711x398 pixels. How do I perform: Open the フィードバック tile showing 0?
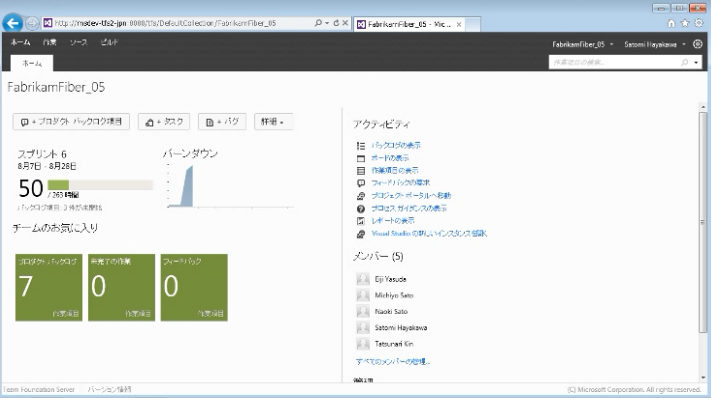point(194,287)
